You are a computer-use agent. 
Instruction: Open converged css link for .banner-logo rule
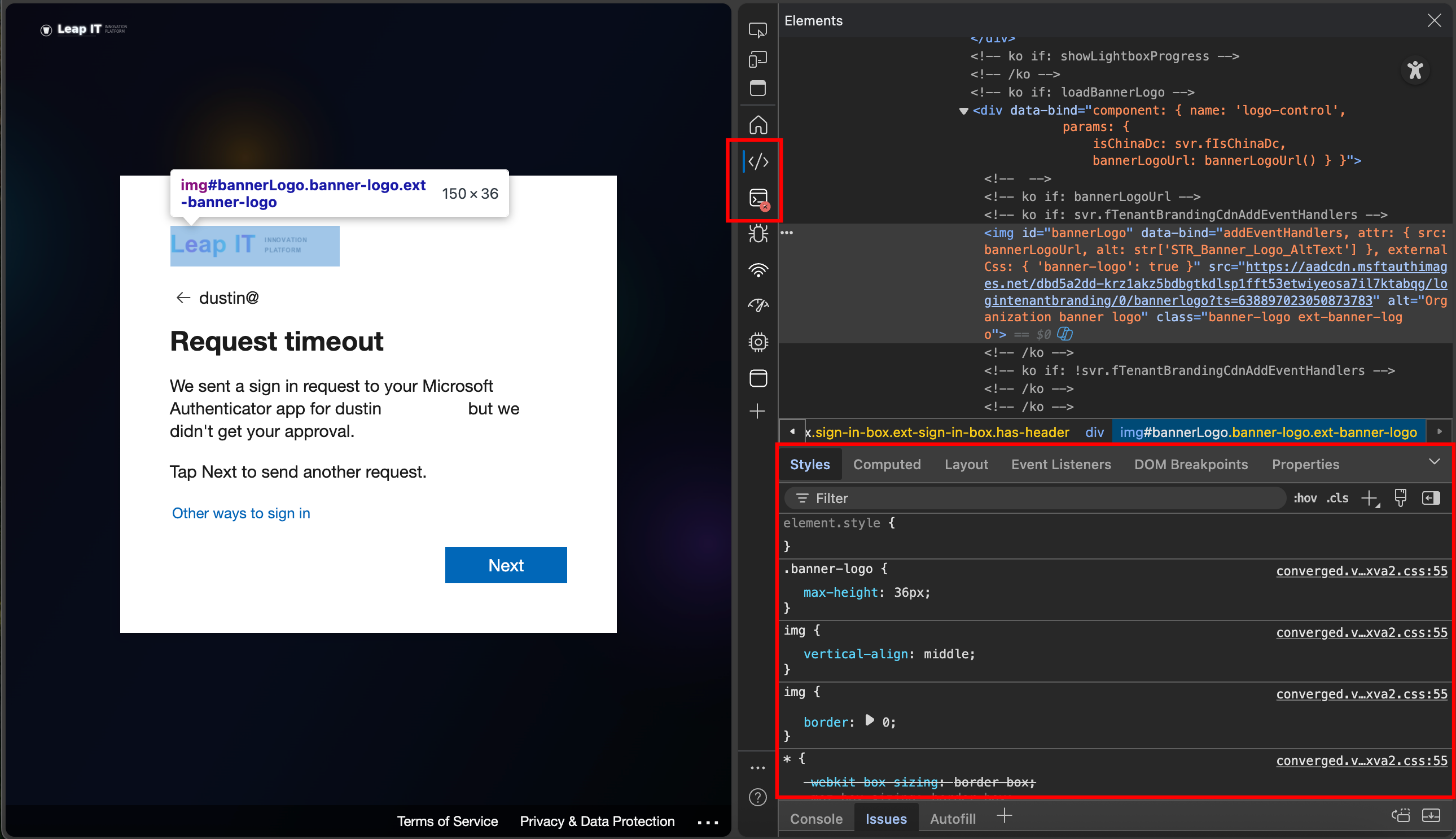pyautogui.click(x=1361, y=571)
